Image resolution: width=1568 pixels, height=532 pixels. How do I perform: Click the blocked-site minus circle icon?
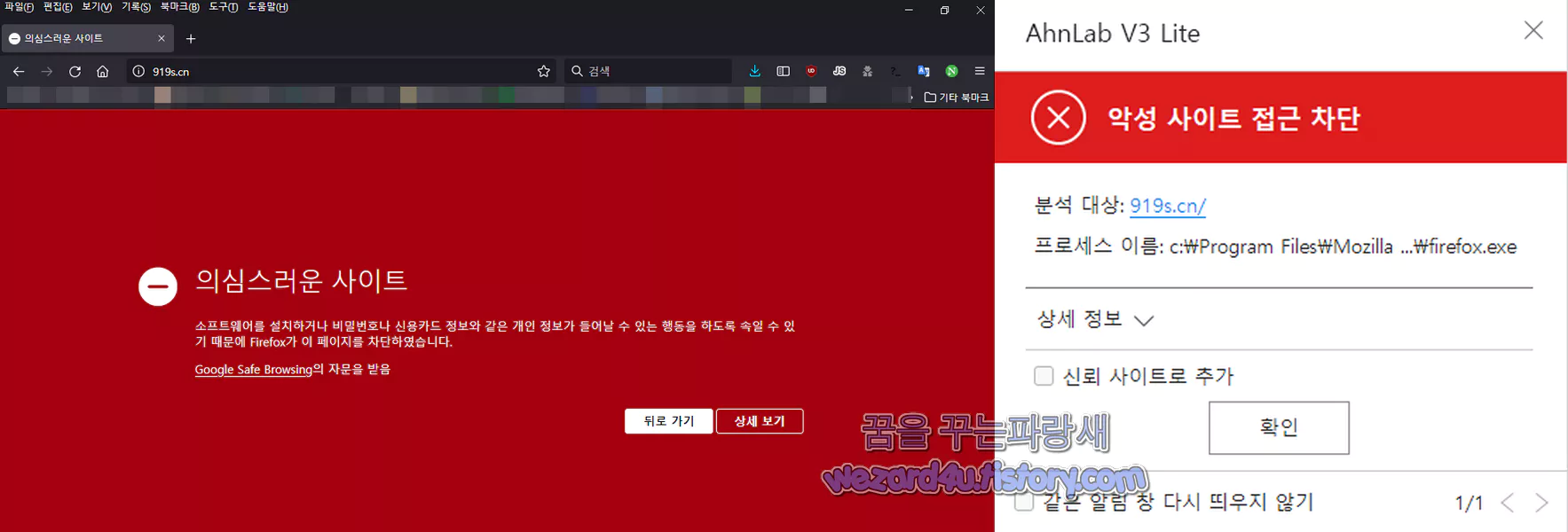[158, 286]
